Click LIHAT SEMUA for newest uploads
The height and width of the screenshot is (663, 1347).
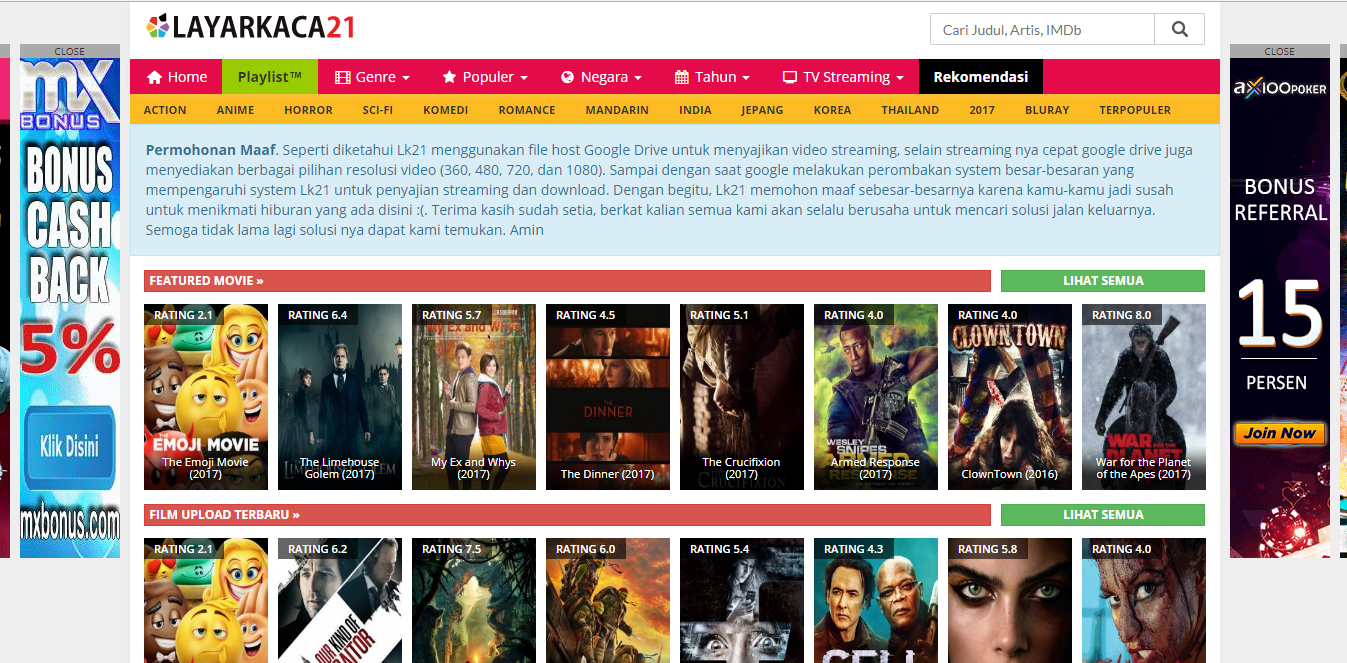pyautogui.click(x=1103, y=515)
